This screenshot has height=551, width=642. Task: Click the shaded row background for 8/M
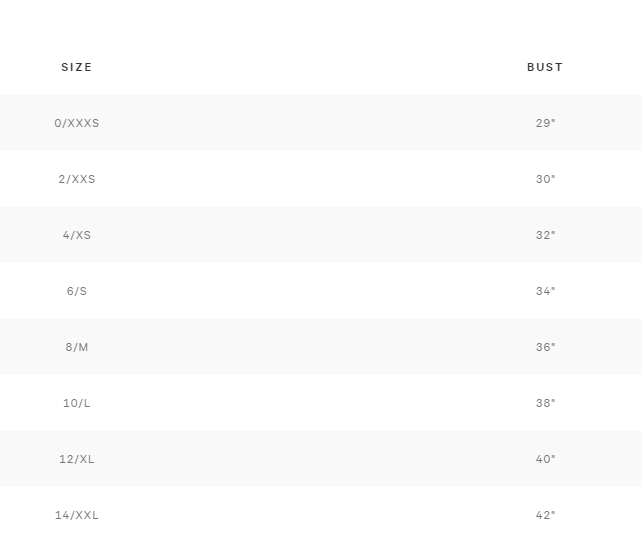tap(310, 347)
